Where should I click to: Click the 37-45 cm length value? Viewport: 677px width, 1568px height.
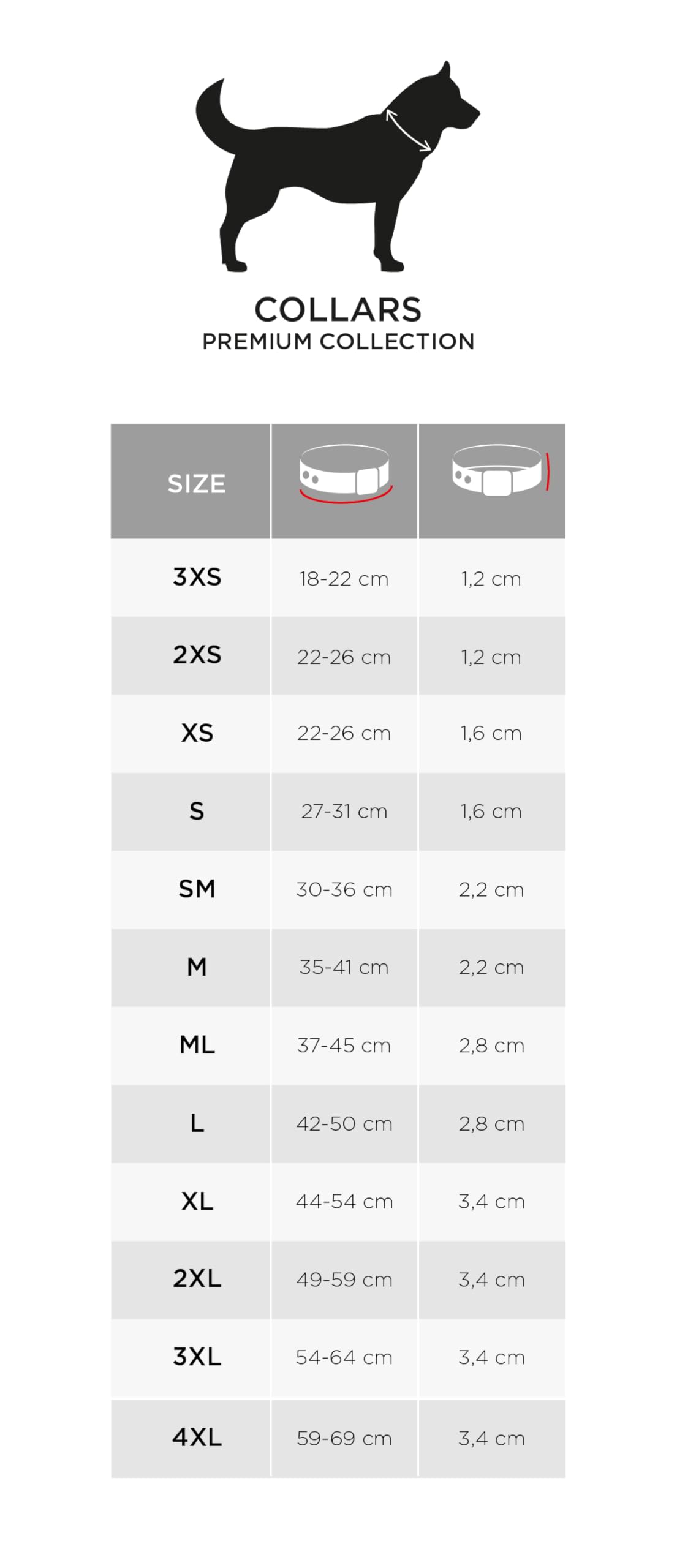[344, 1046]
